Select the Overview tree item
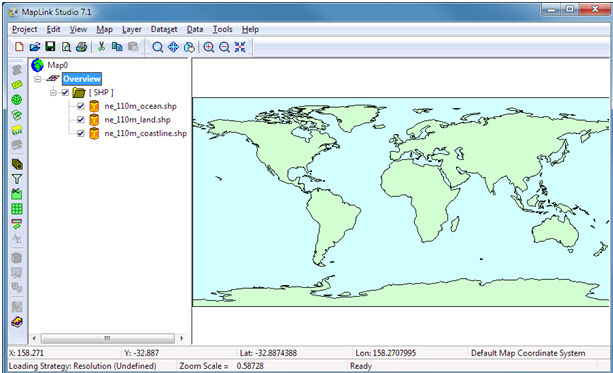 click(x=82, y=79)
